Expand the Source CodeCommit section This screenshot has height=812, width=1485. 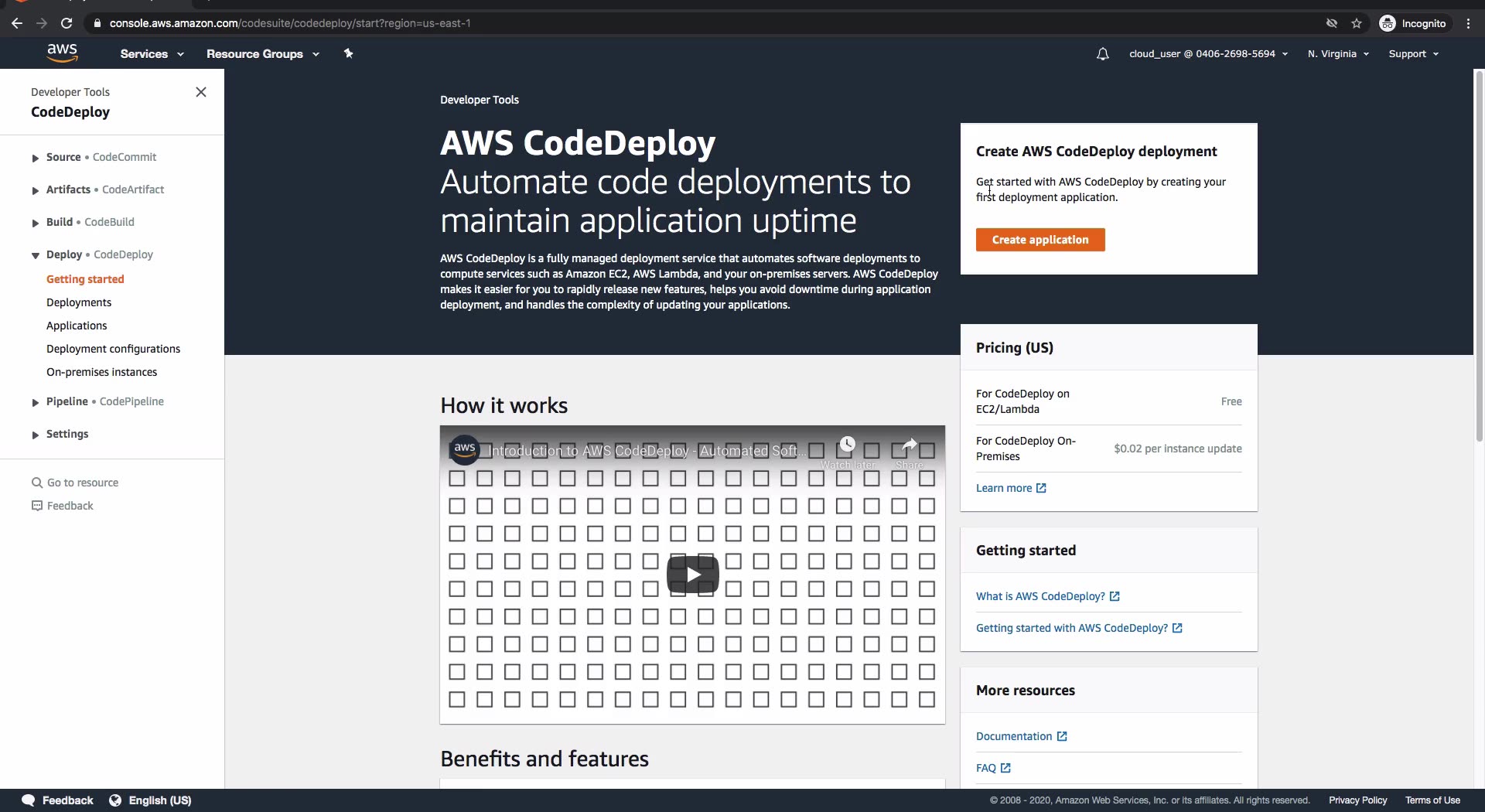[36, 158]
